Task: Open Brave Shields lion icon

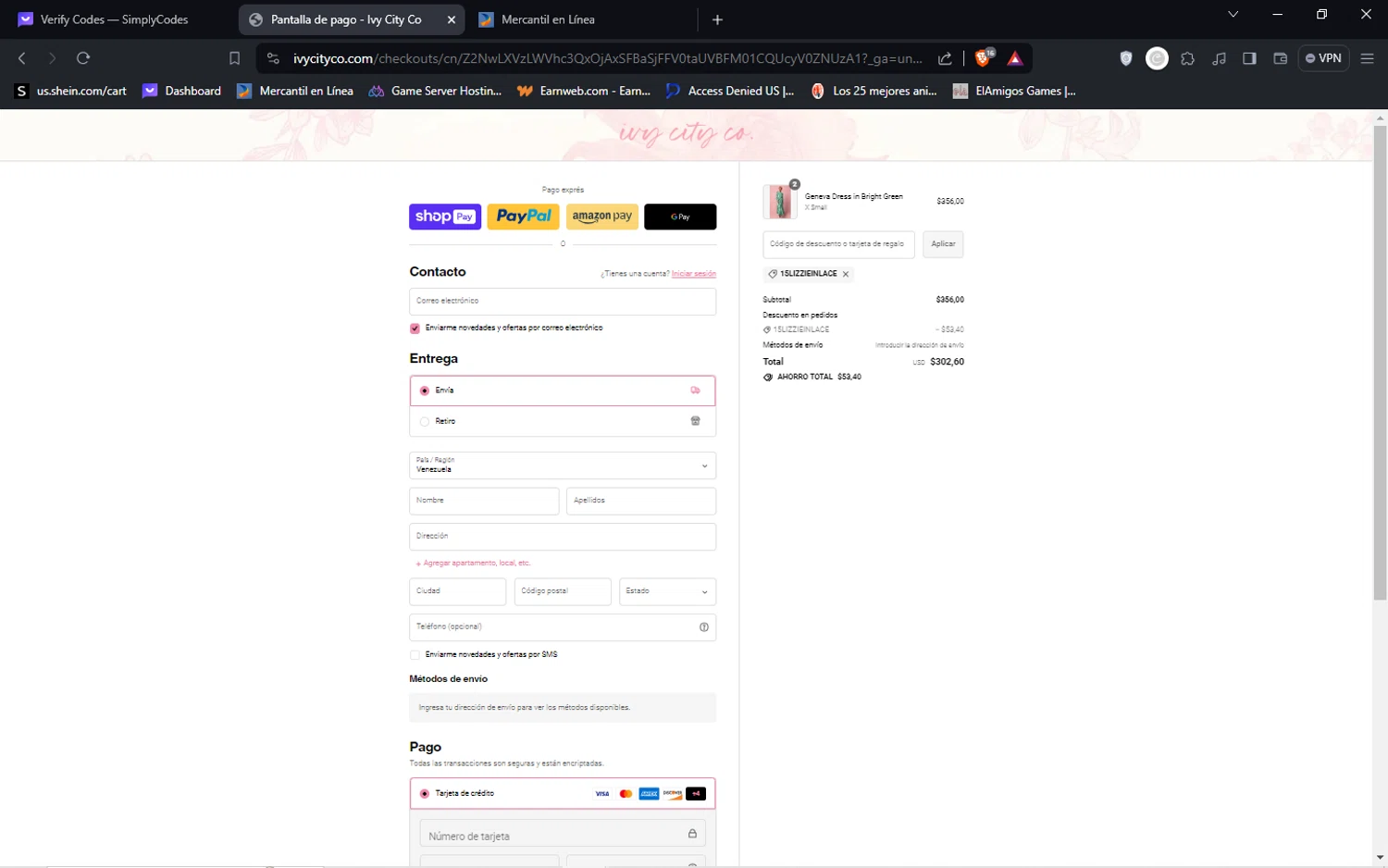Action: click(x=984, y=58)
